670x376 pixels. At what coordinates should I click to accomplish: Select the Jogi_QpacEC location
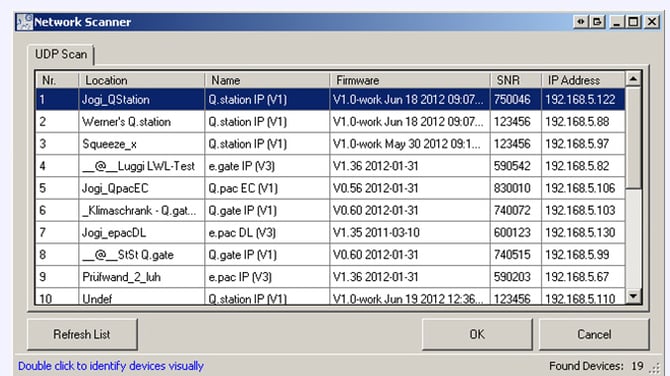141,188
